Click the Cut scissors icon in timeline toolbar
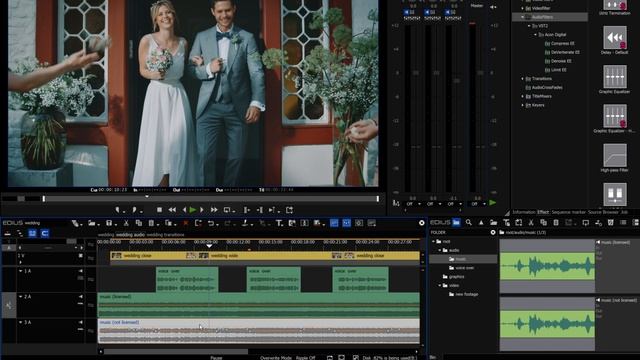 126,223
